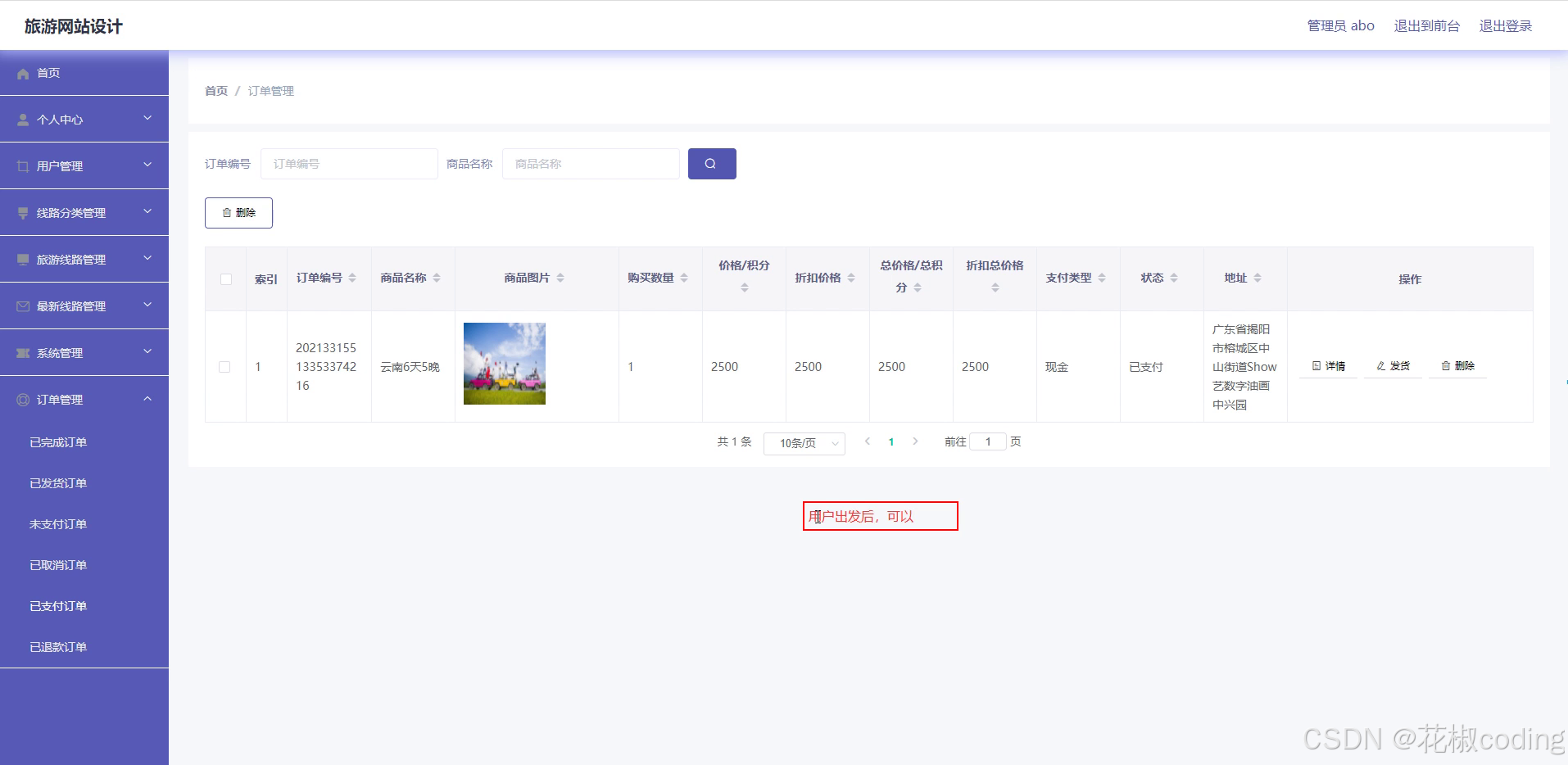Open 详情 for the 云南6天5晚 order
Screen dimensions: 1568x765
tap(1329, 366)
